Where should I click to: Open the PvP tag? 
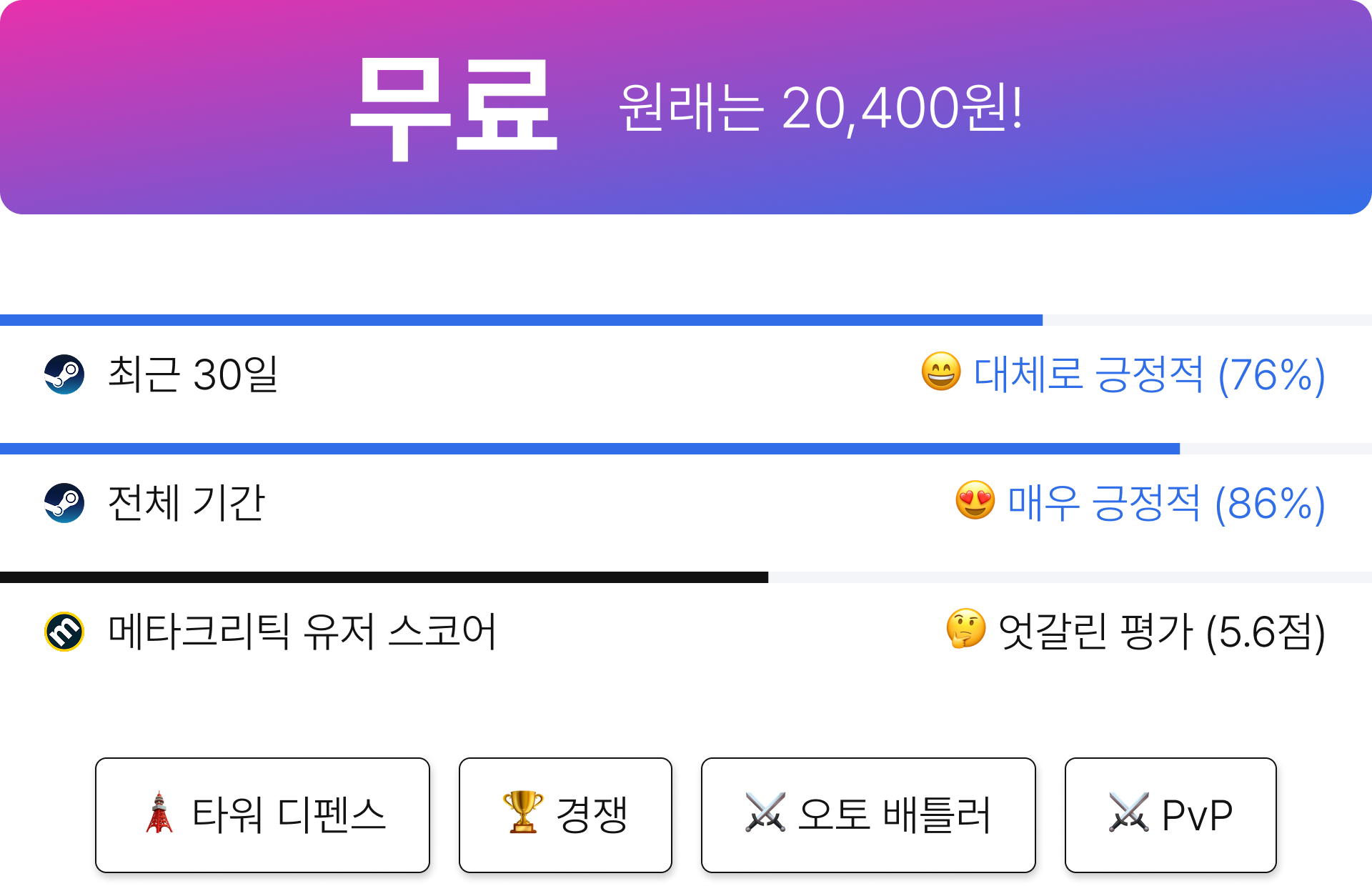coord(1170,815)
